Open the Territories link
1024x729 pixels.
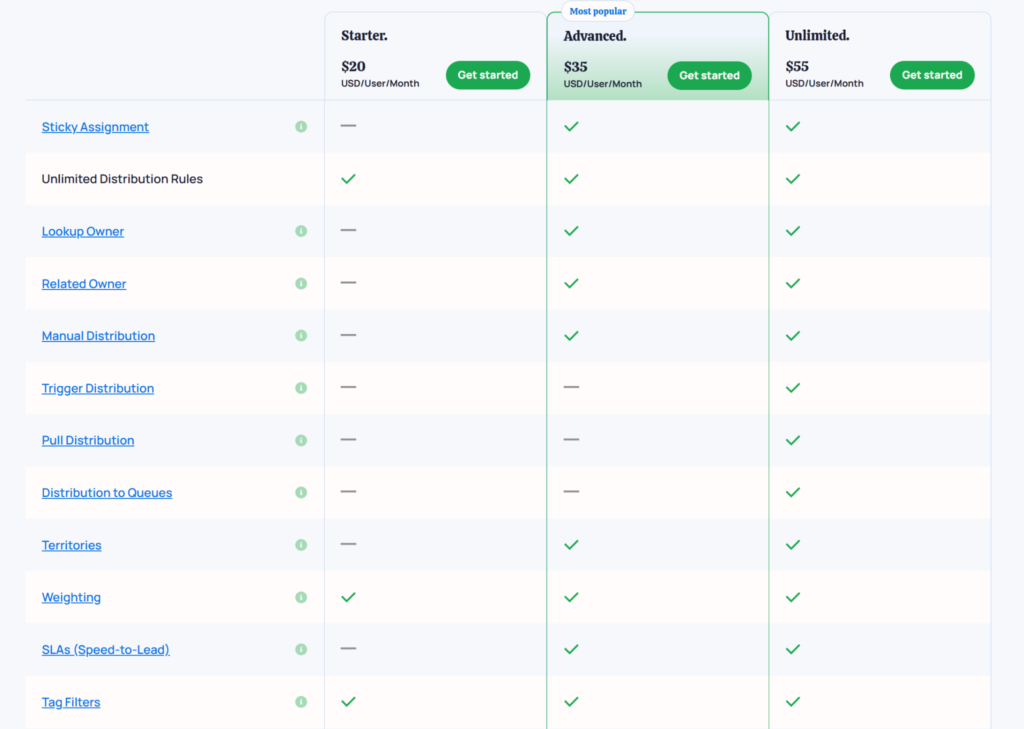(72, 545)
